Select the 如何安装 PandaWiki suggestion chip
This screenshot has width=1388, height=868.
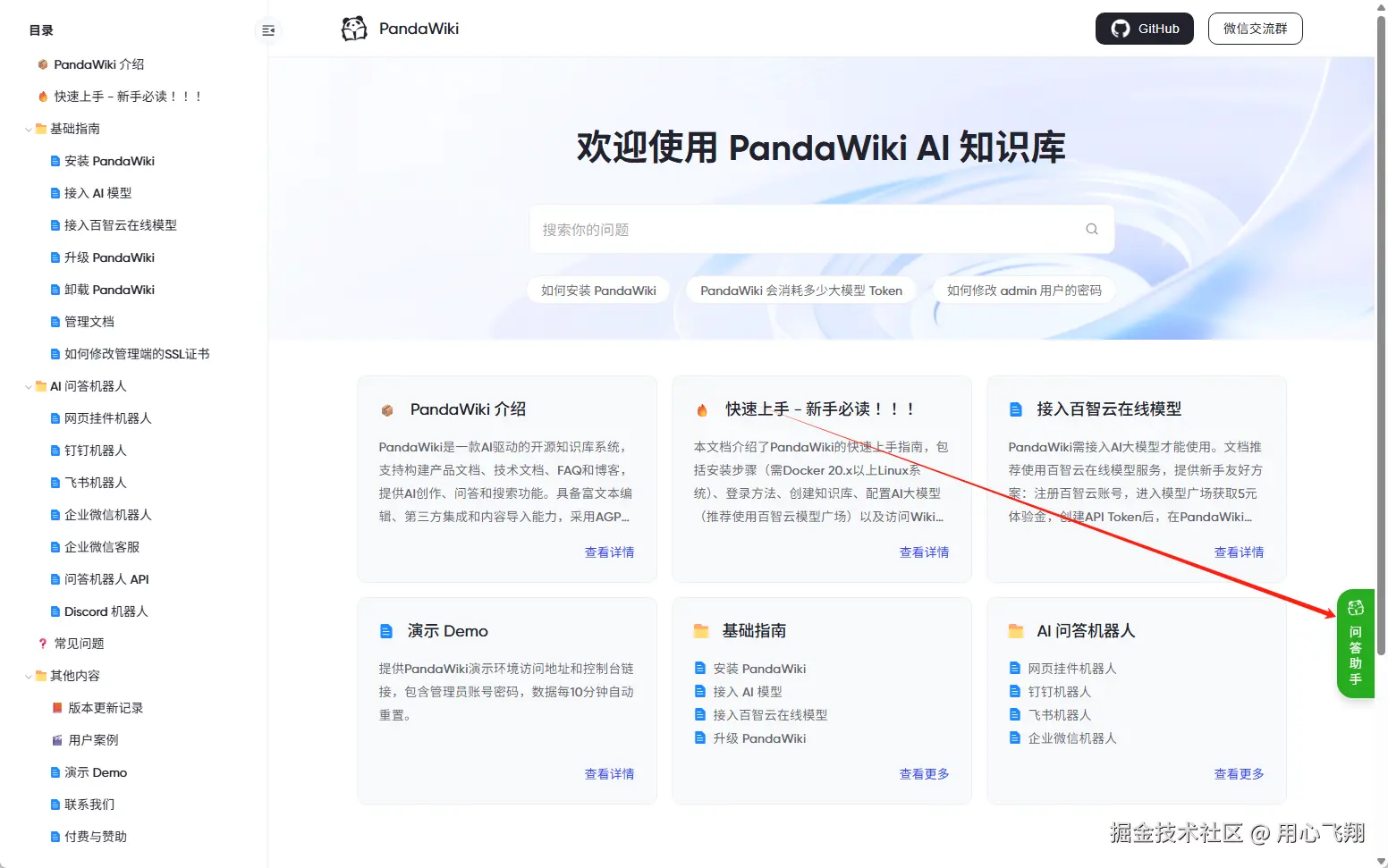598,291
